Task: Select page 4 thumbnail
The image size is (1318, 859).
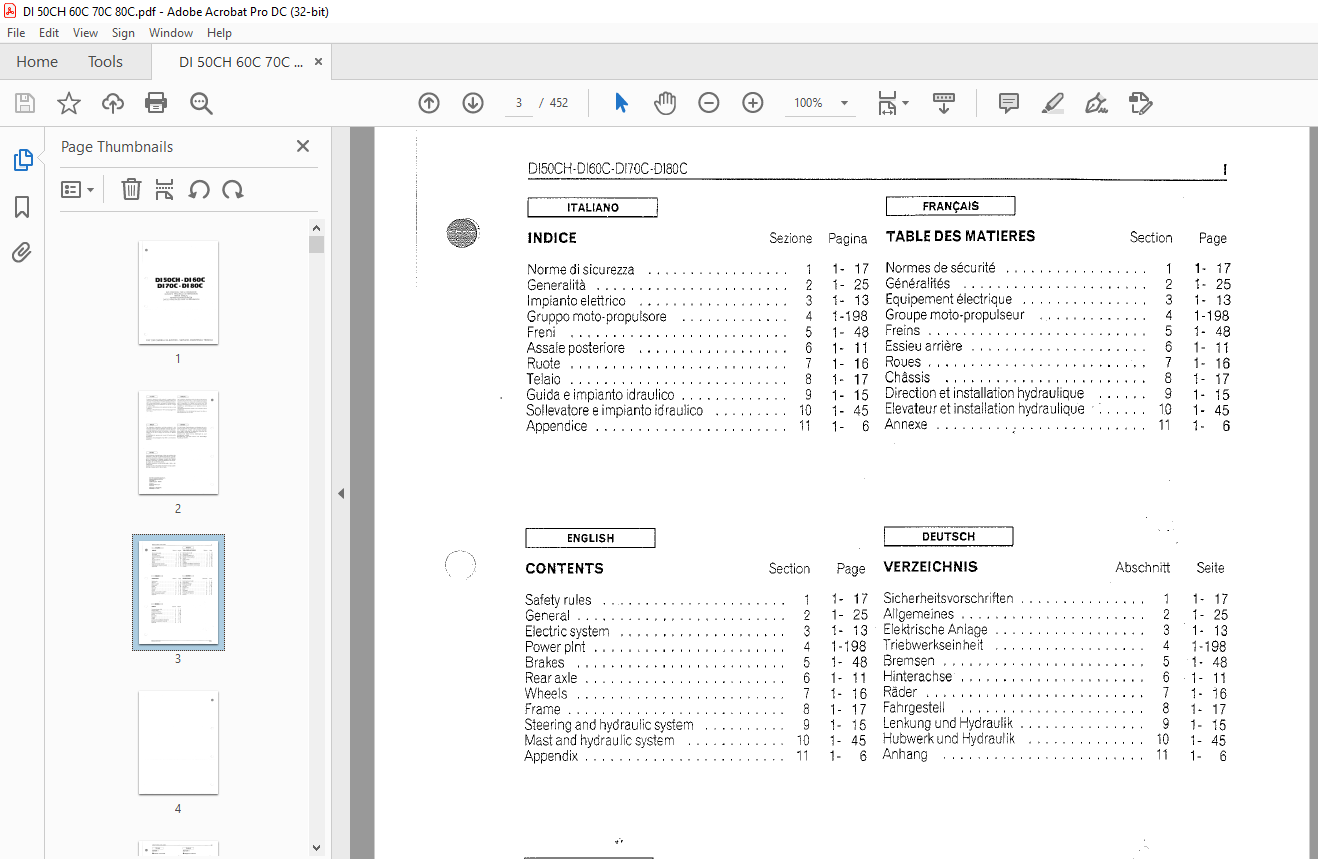Action: pos(178,742)
